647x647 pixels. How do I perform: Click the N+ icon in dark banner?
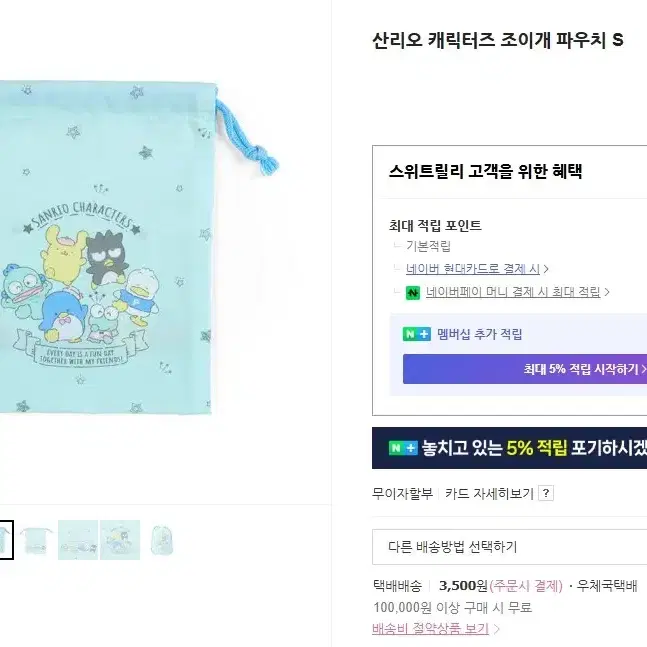click(x=403, y=448)
